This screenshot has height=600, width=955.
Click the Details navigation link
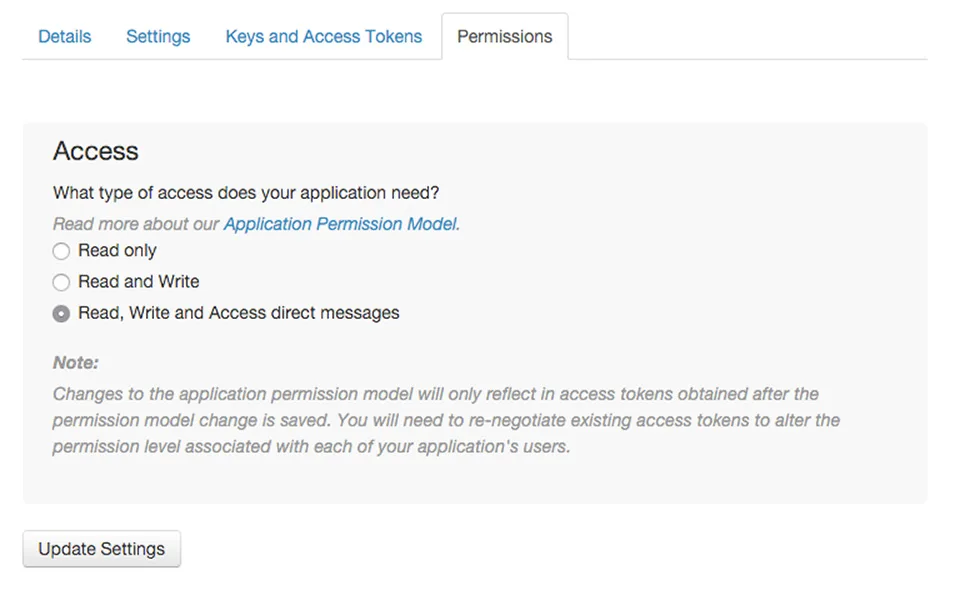point(64,36)
